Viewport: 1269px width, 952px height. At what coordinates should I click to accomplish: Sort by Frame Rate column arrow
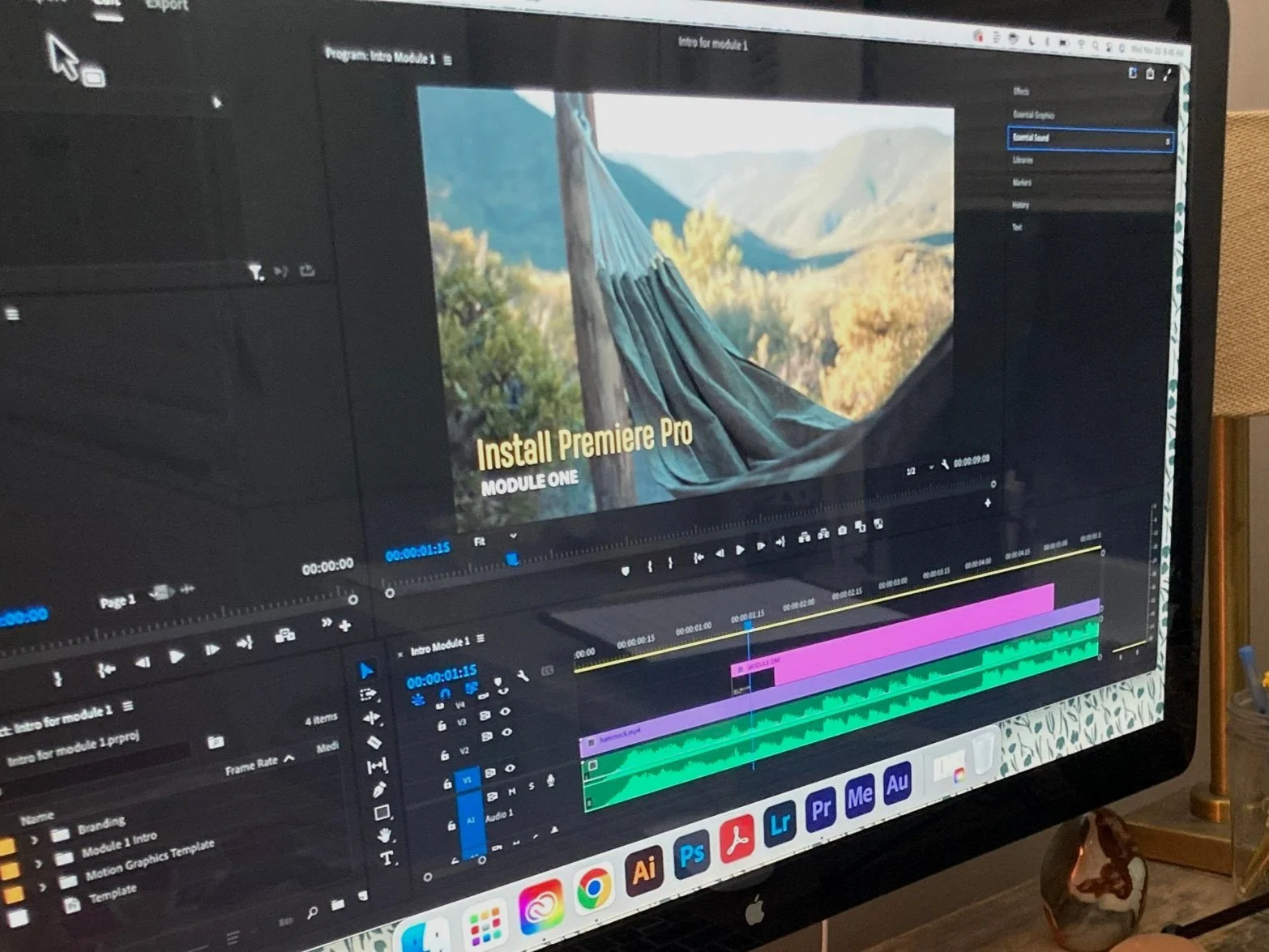(x=289, y=758)
